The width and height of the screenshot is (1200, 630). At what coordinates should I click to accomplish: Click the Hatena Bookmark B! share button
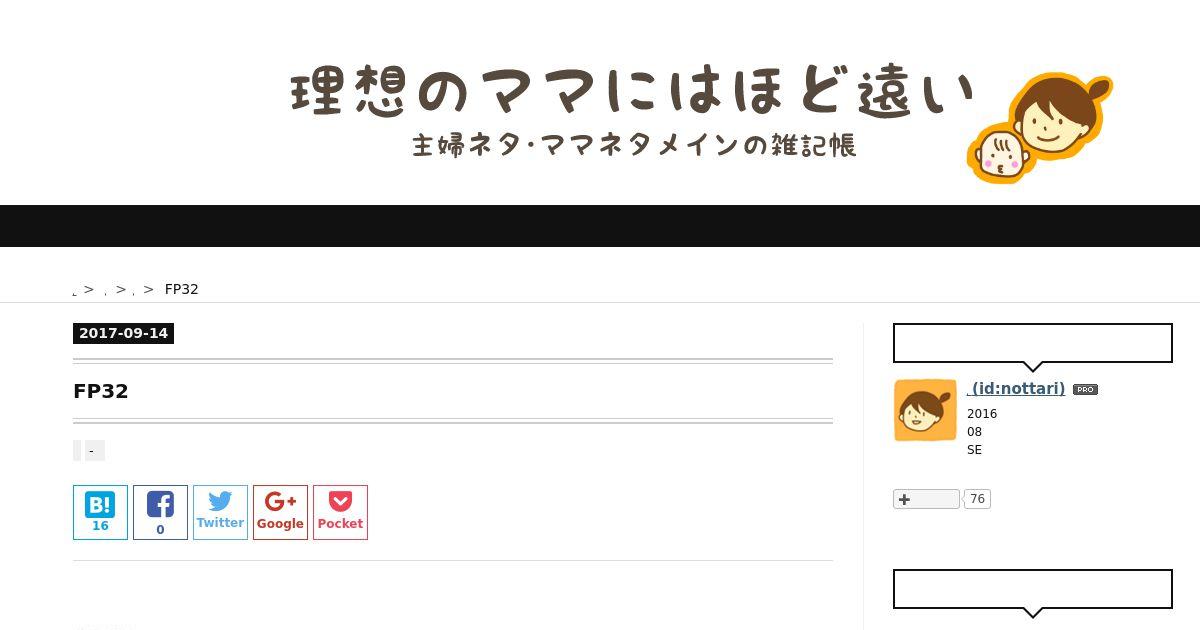(x=100, y=512)
